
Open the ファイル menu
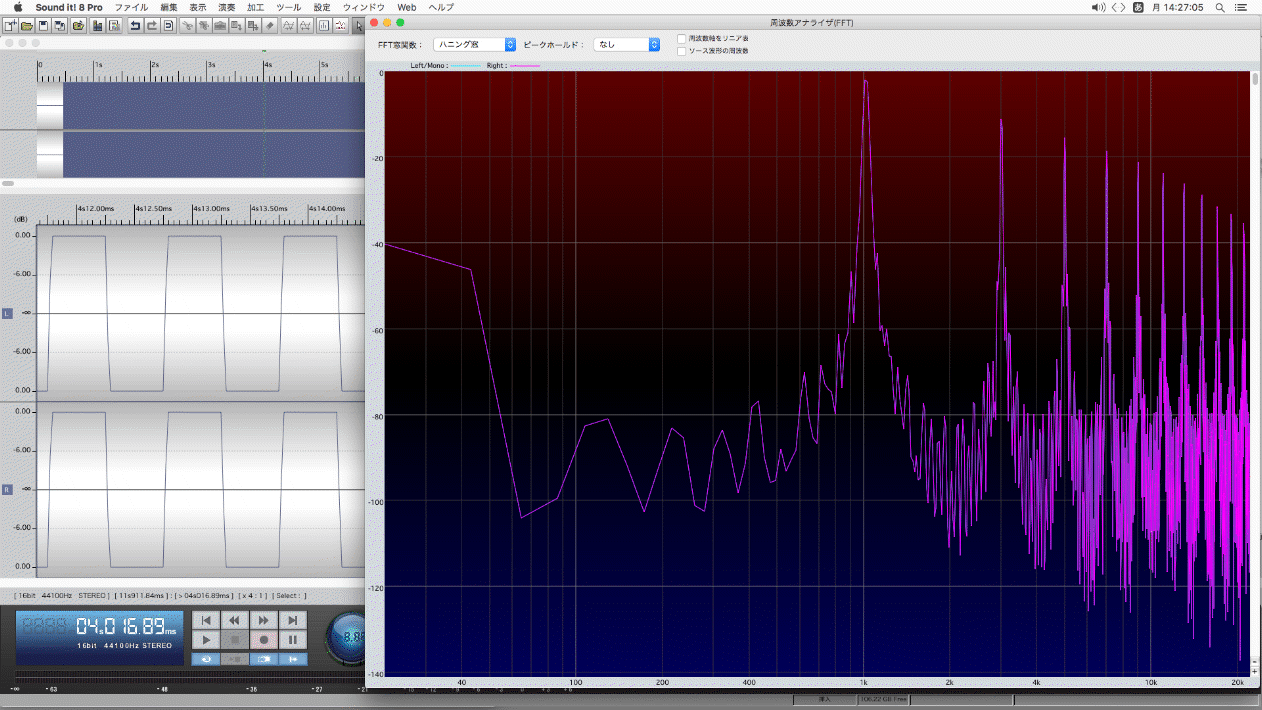pos(131,7)
